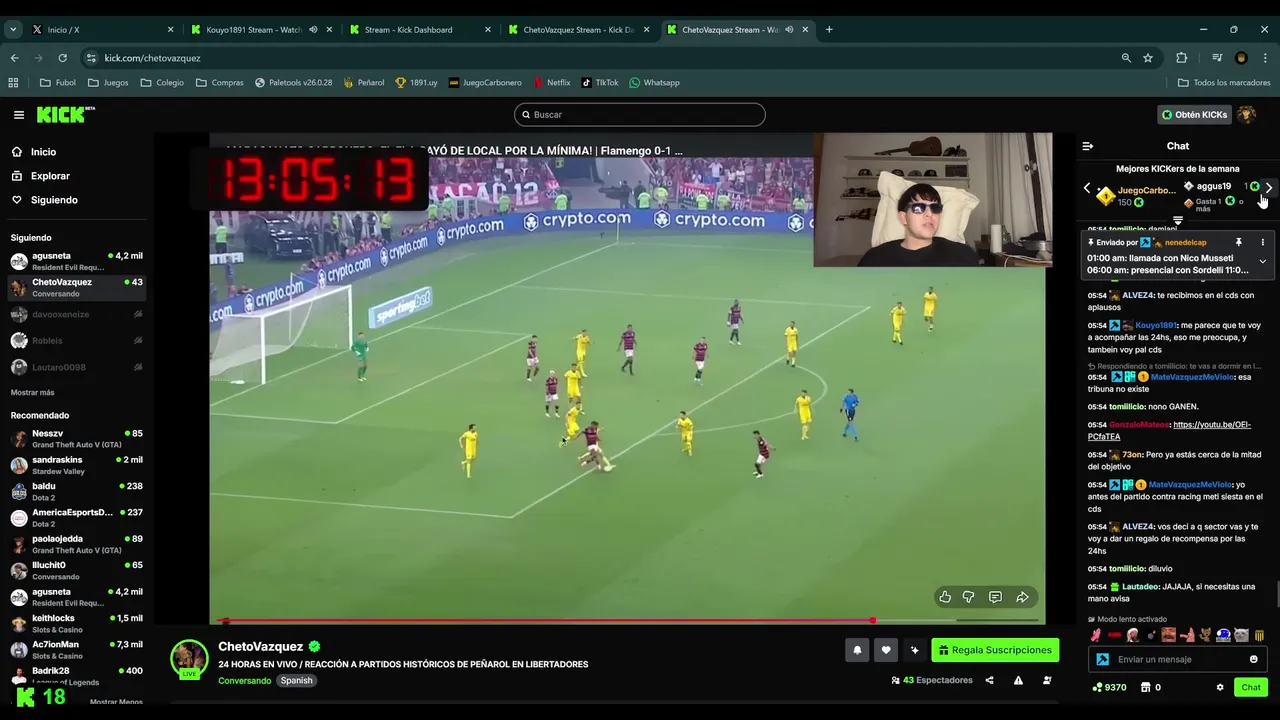Open the Chrome tab search dropdown
The image size is (1280, 720).
point(13,30)
